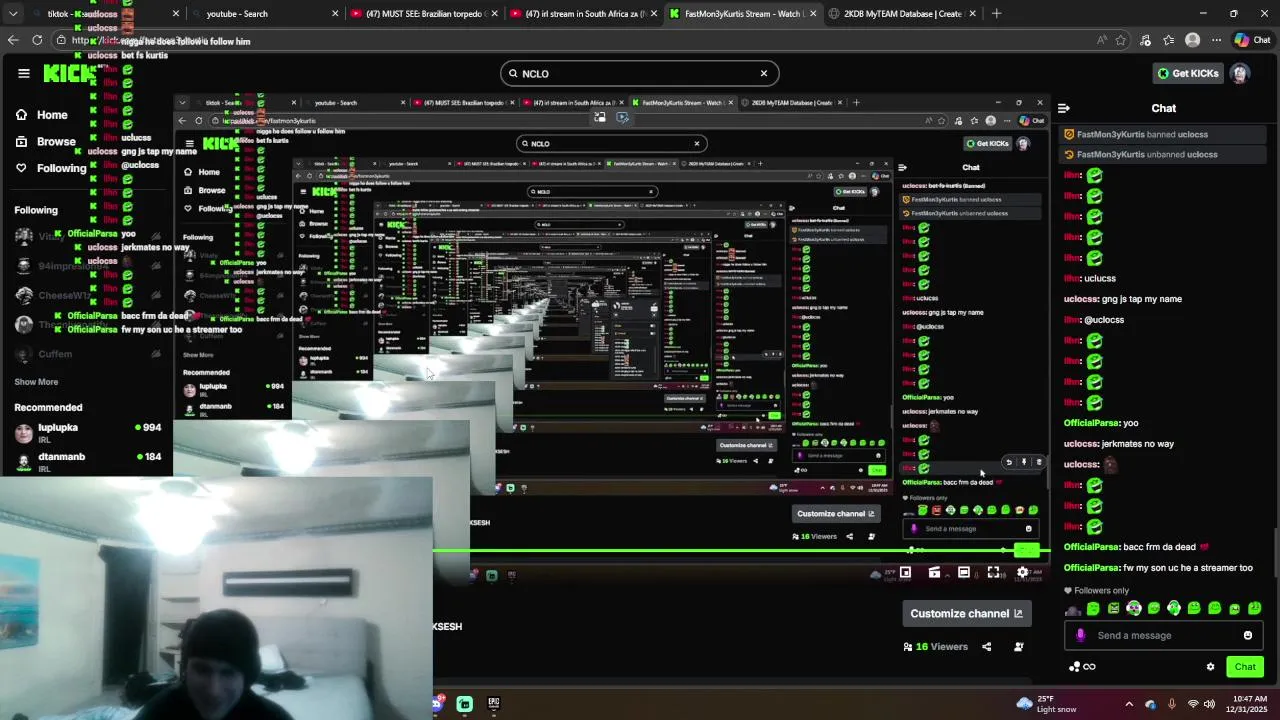Collapse the chat panel arrow icon
The width and height of the screenshot is (1280, 720).
(1064, 108)
